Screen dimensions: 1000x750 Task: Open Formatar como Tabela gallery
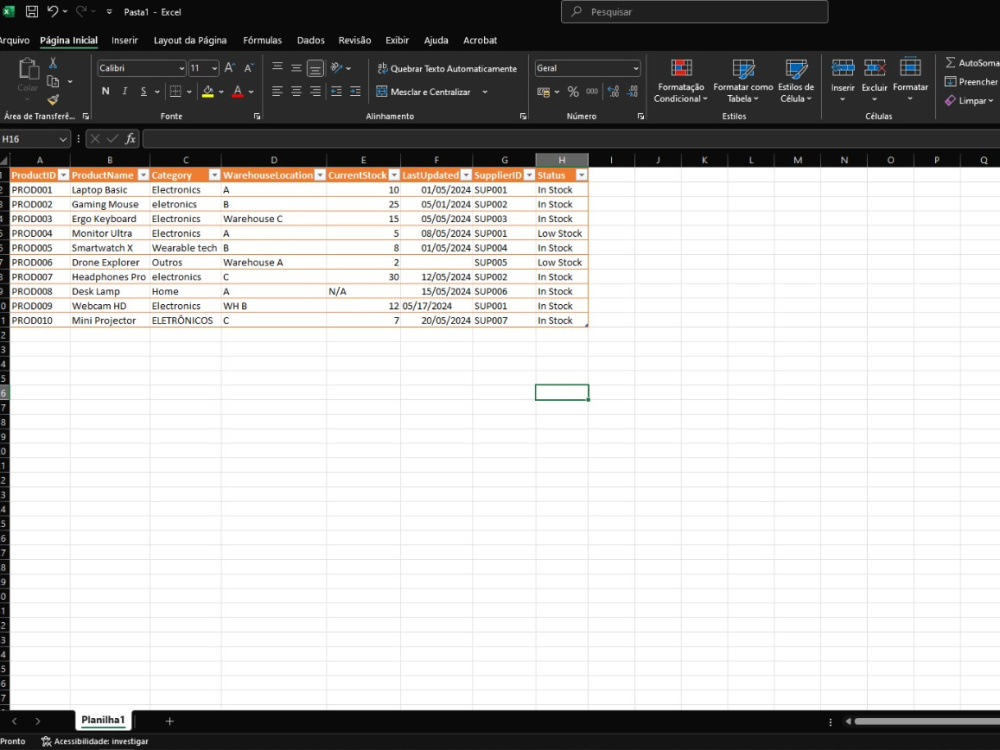point(743,80)
